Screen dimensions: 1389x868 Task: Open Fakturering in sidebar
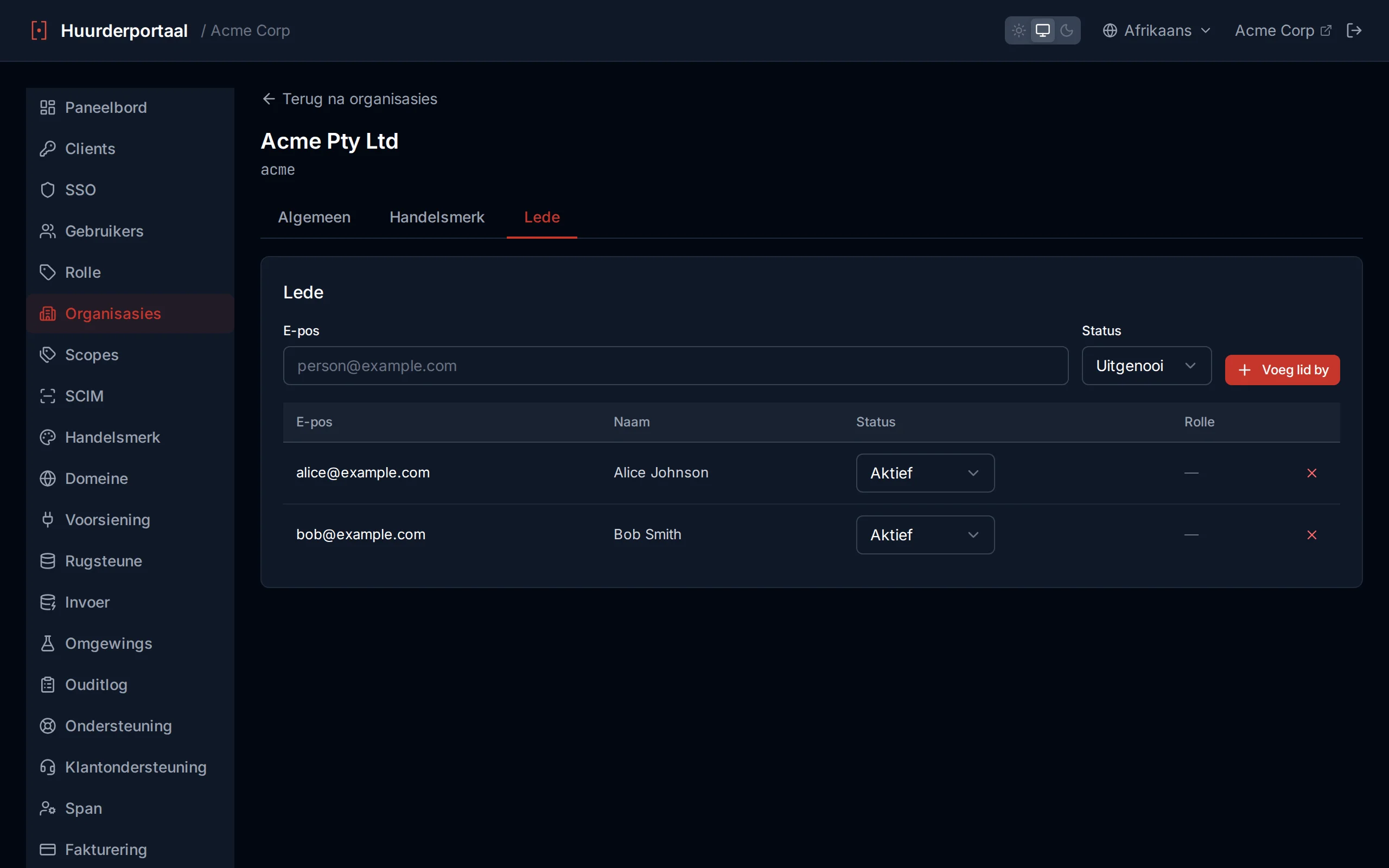130,850
